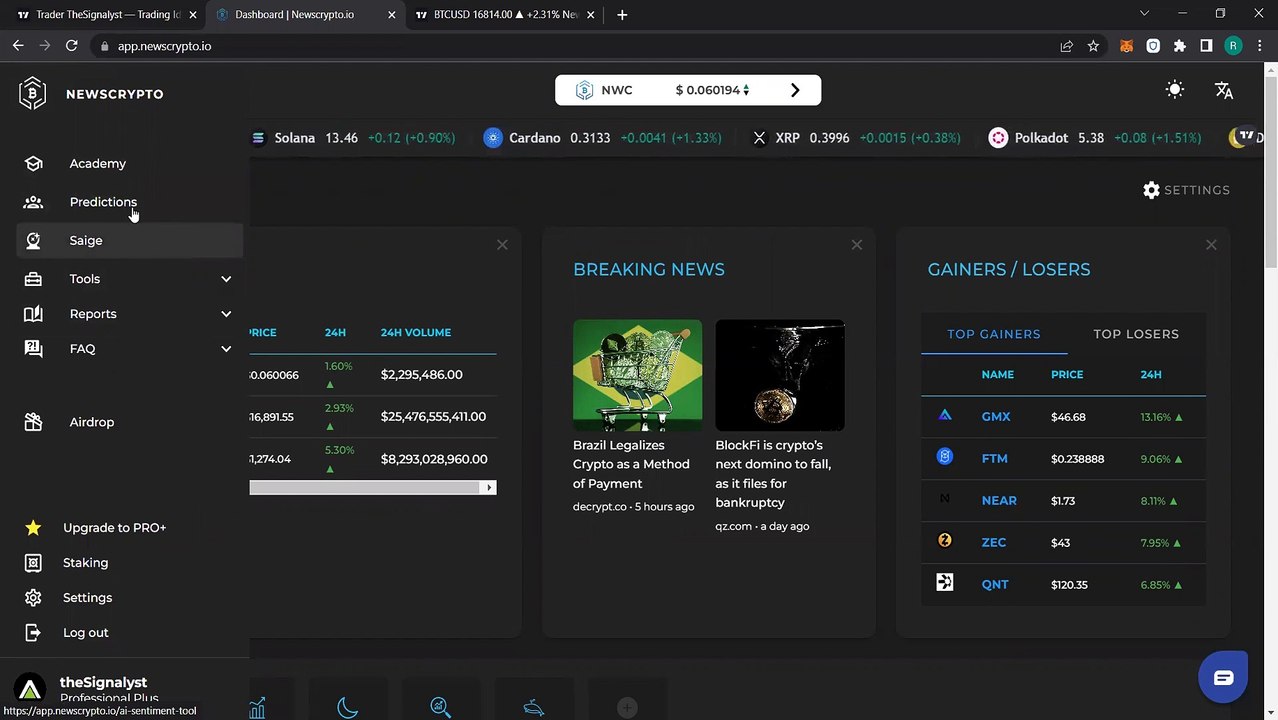Click the Staking safe icon
Screen dimensions: 1278x720
coord(33,563)
